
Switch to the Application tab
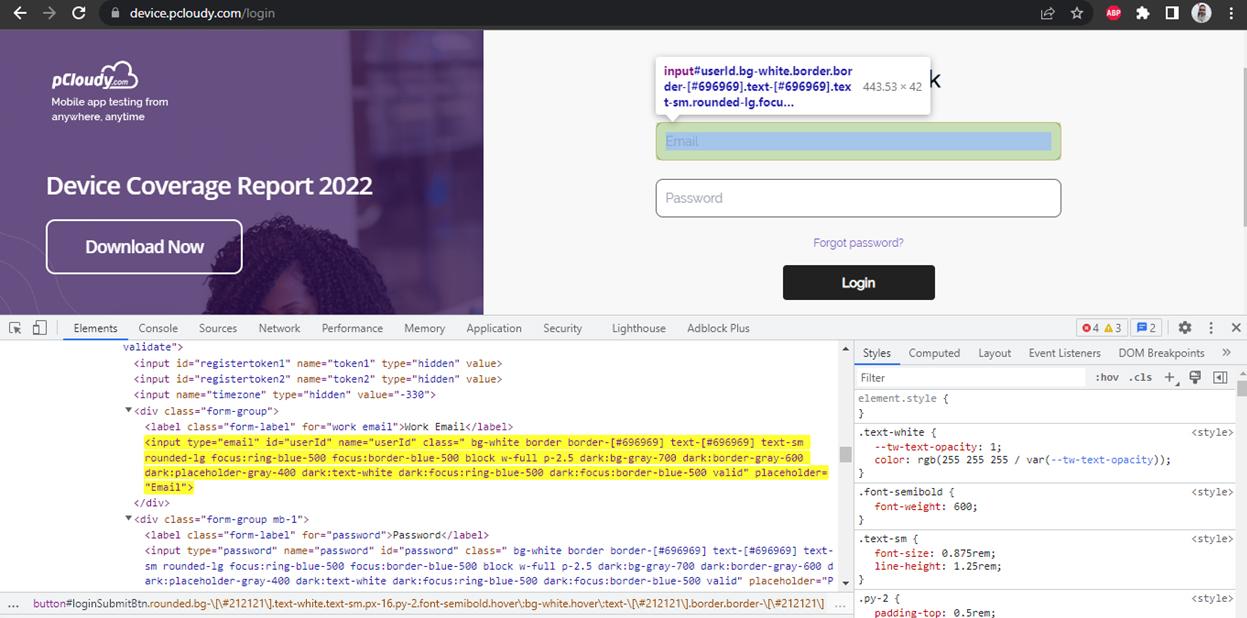pyautogui.click(x=494, y=328)
